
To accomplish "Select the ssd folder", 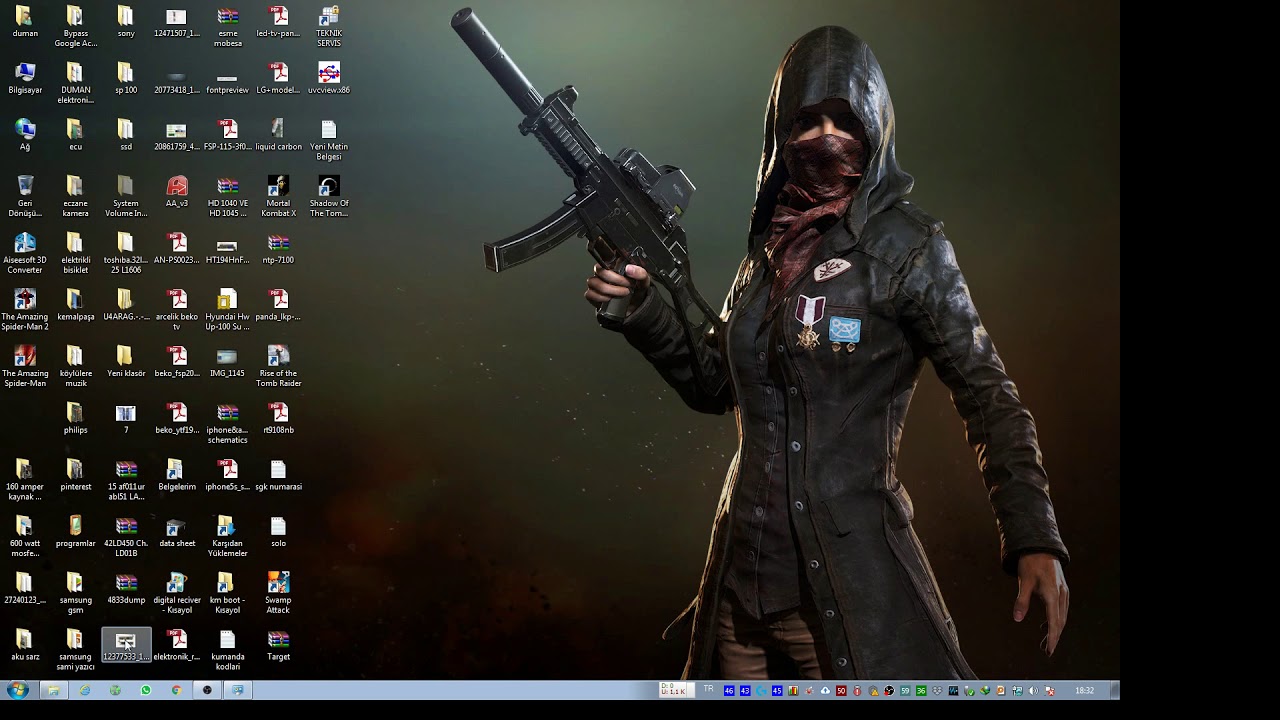I will pos(126,135).
